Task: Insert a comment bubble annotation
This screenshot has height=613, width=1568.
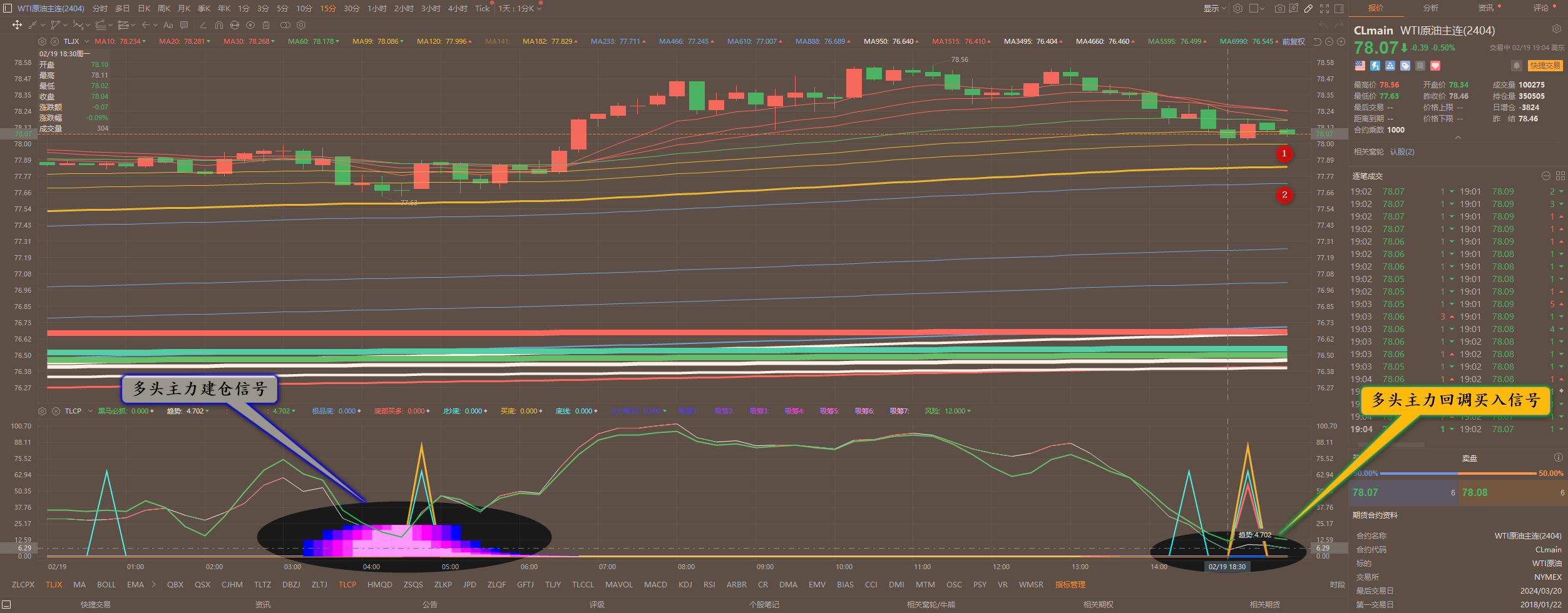Action: (x=184, y=25)
